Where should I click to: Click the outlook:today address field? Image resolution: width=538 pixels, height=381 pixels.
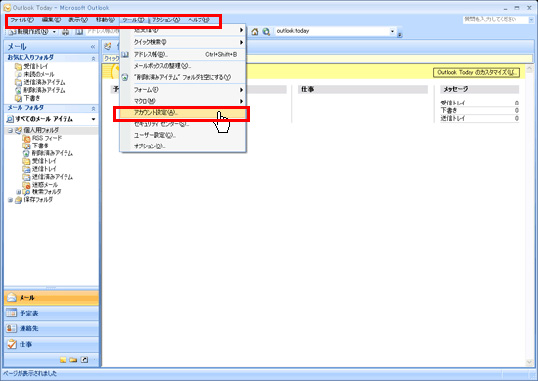pos(332,31)
